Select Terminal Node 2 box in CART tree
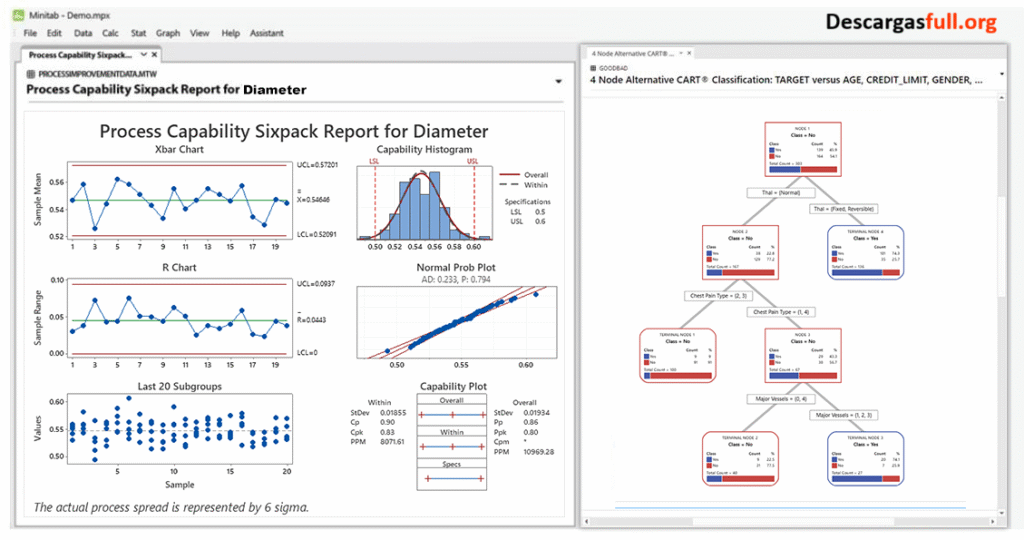 tap(741, 458)
